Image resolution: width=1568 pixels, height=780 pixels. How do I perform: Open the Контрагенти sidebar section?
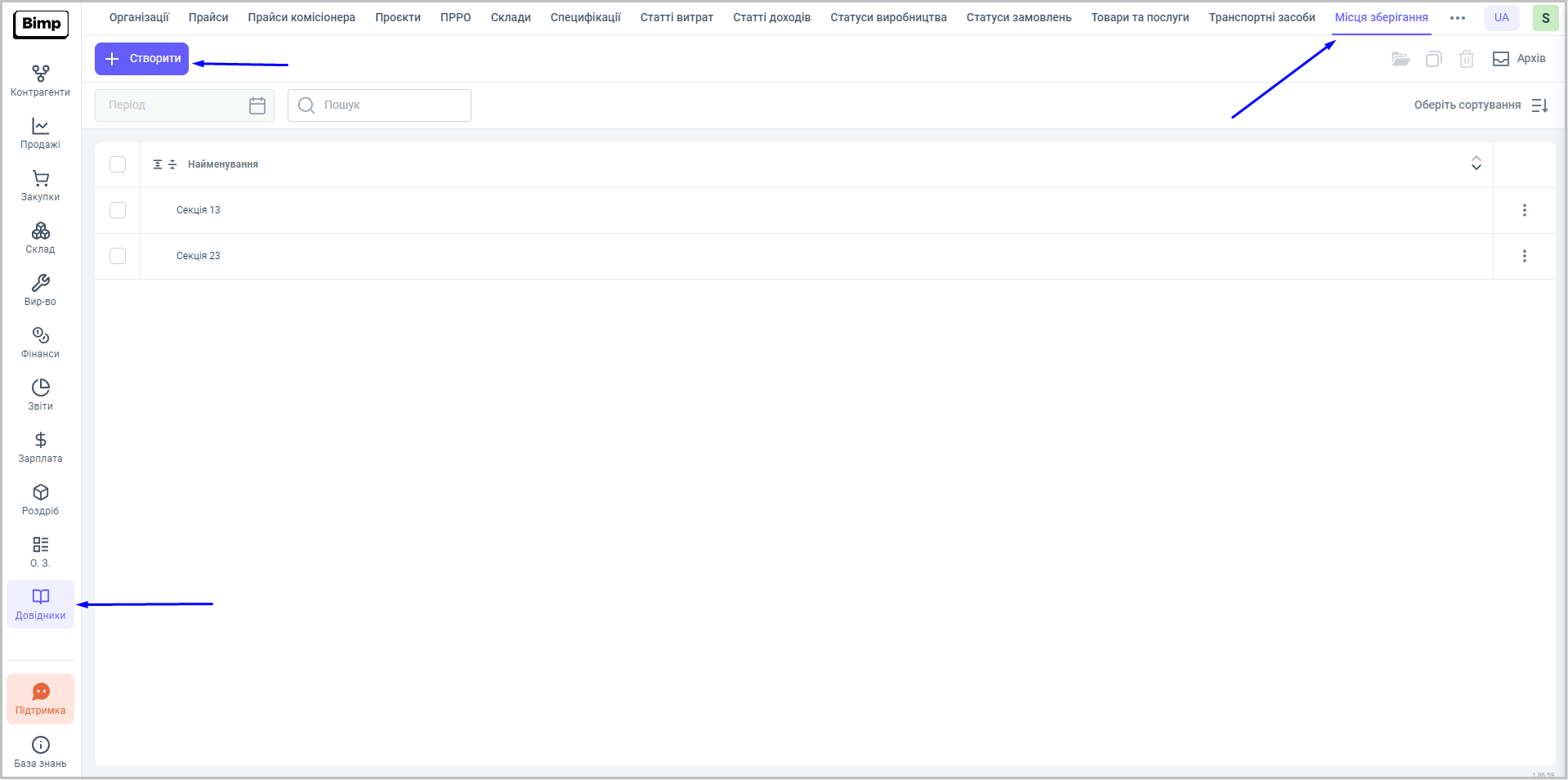(x=40, y=81)
